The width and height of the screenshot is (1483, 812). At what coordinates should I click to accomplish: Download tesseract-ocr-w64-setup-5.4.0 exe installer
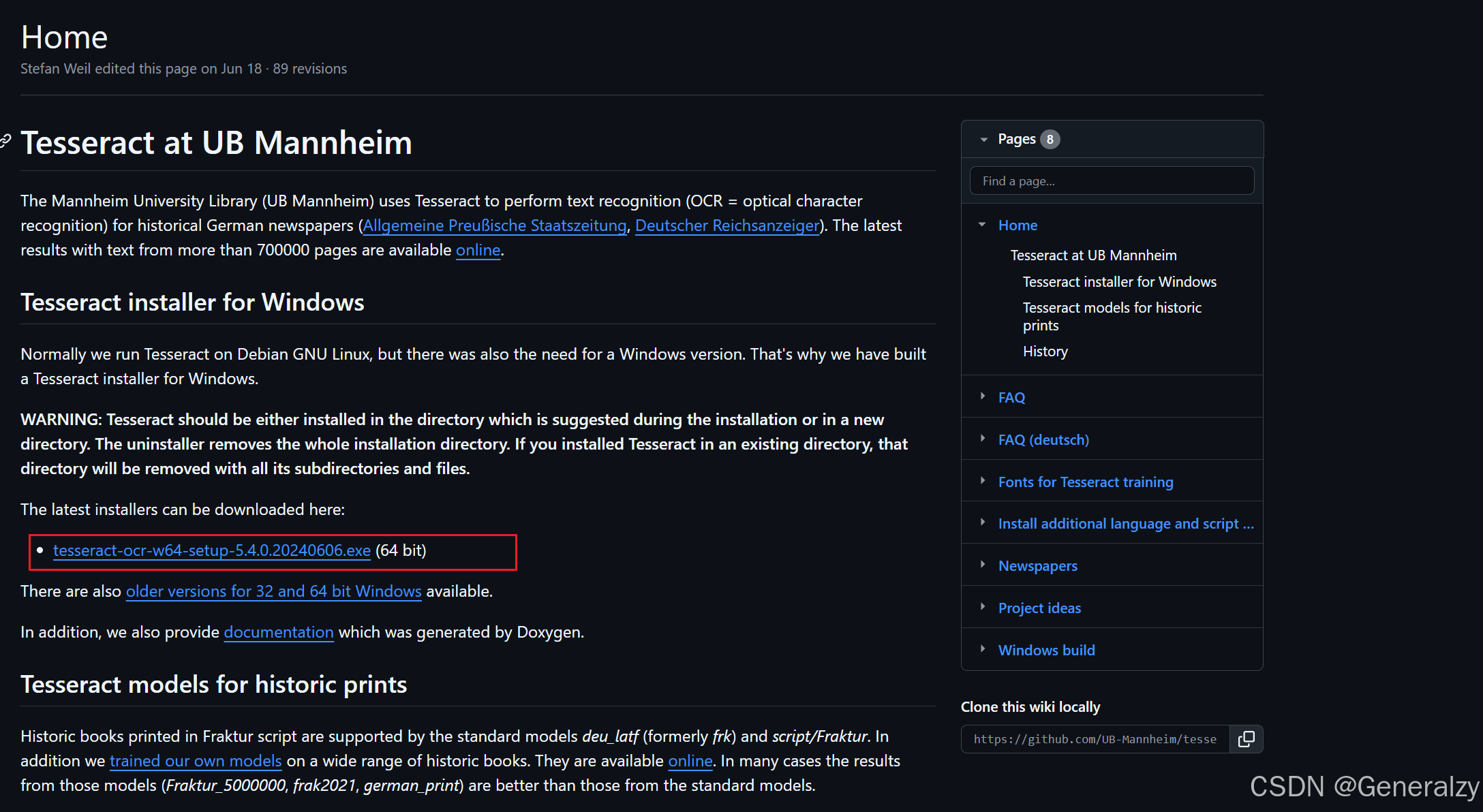click(x=211, y=550)
